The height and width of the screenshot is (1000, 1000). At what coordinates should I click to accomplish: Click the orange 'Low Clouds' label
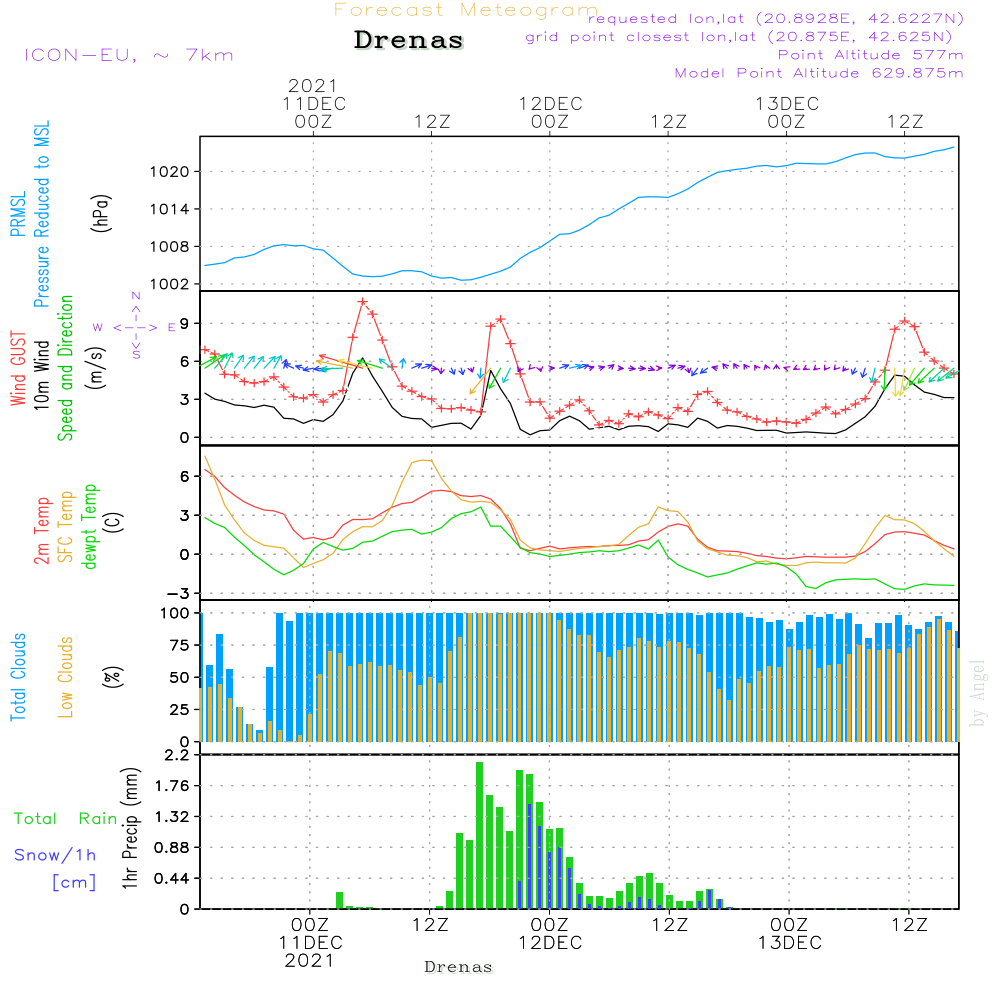(x=66, y=677)
